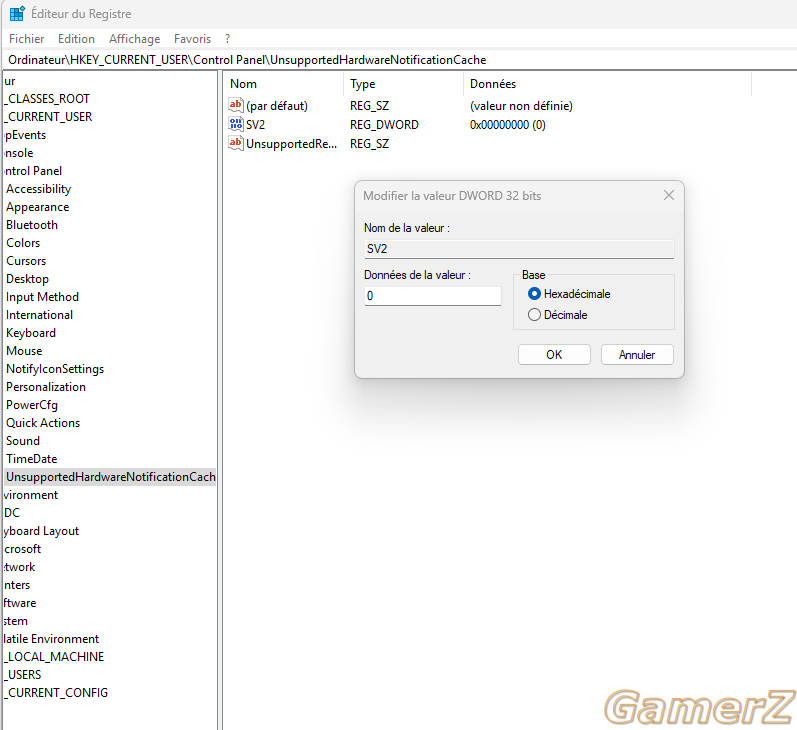This screenshot has width=797, height=730.
Task: Select the Bluetooth key in tree
Action: [32, 225]
